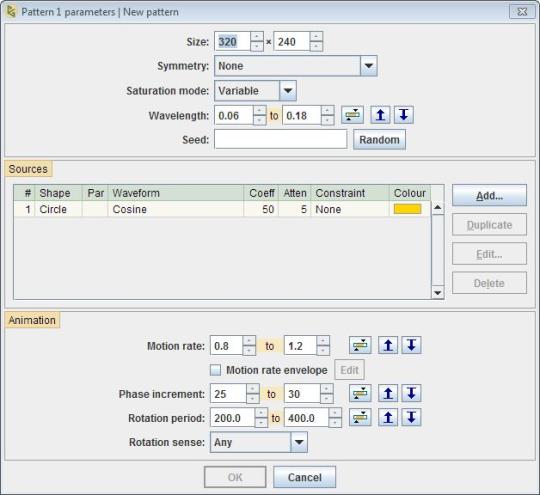Viewport: 540px width, 495px height.
Task: Click the Wavelength maximum field showing 0.18
Action: click(302, 115)
